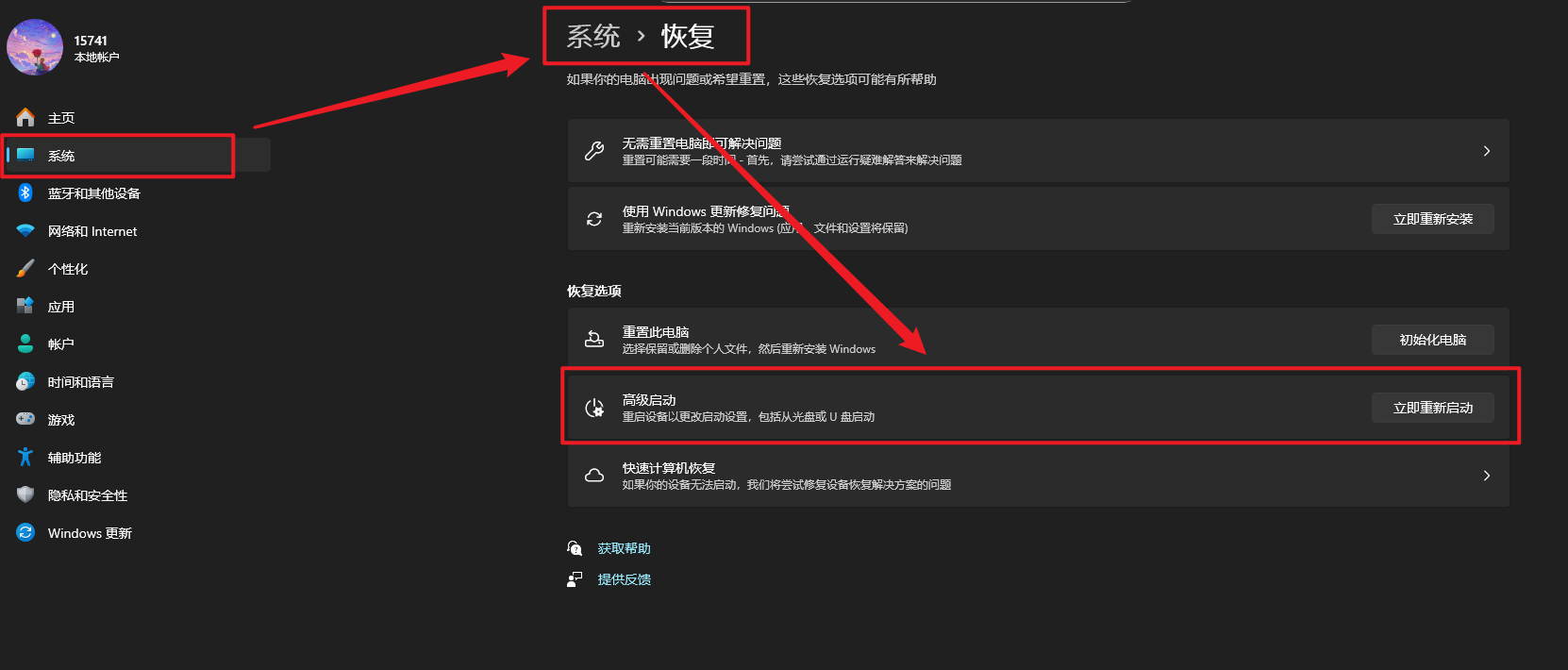This screenshot has width=1568, height=670.
Task: Click 系统 in the breadcrumb header
Action: (x=593, y=36)
